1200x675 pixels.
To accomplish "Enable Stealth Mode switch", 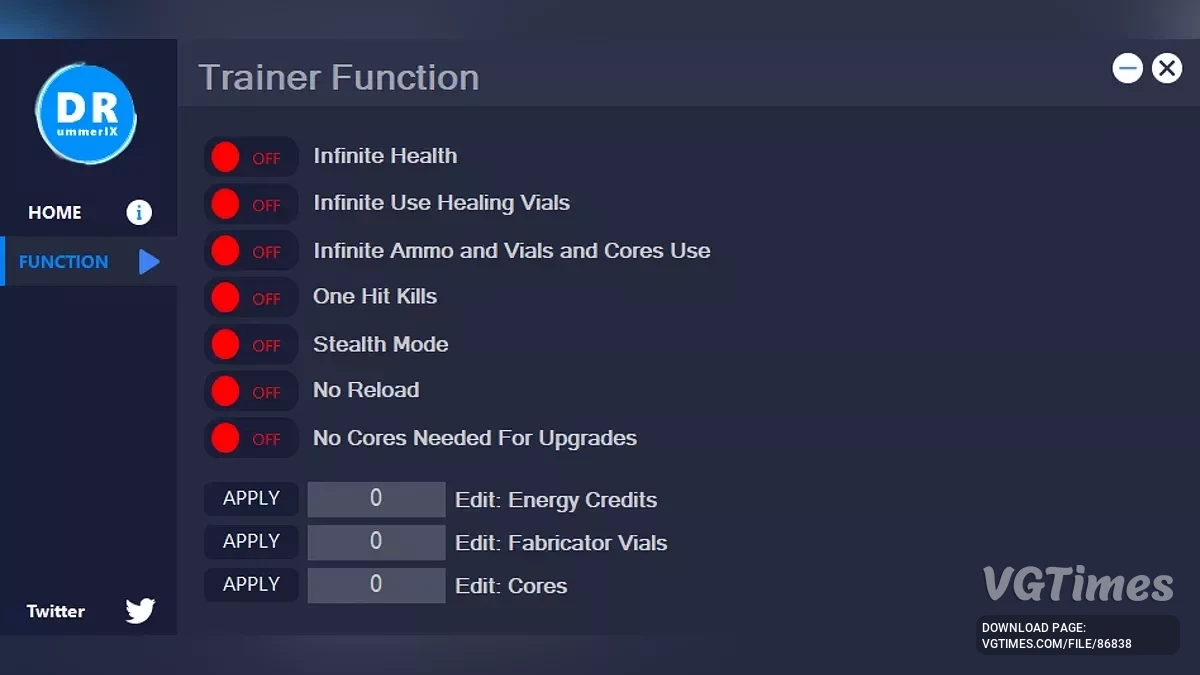I will (x=250, y=345).
